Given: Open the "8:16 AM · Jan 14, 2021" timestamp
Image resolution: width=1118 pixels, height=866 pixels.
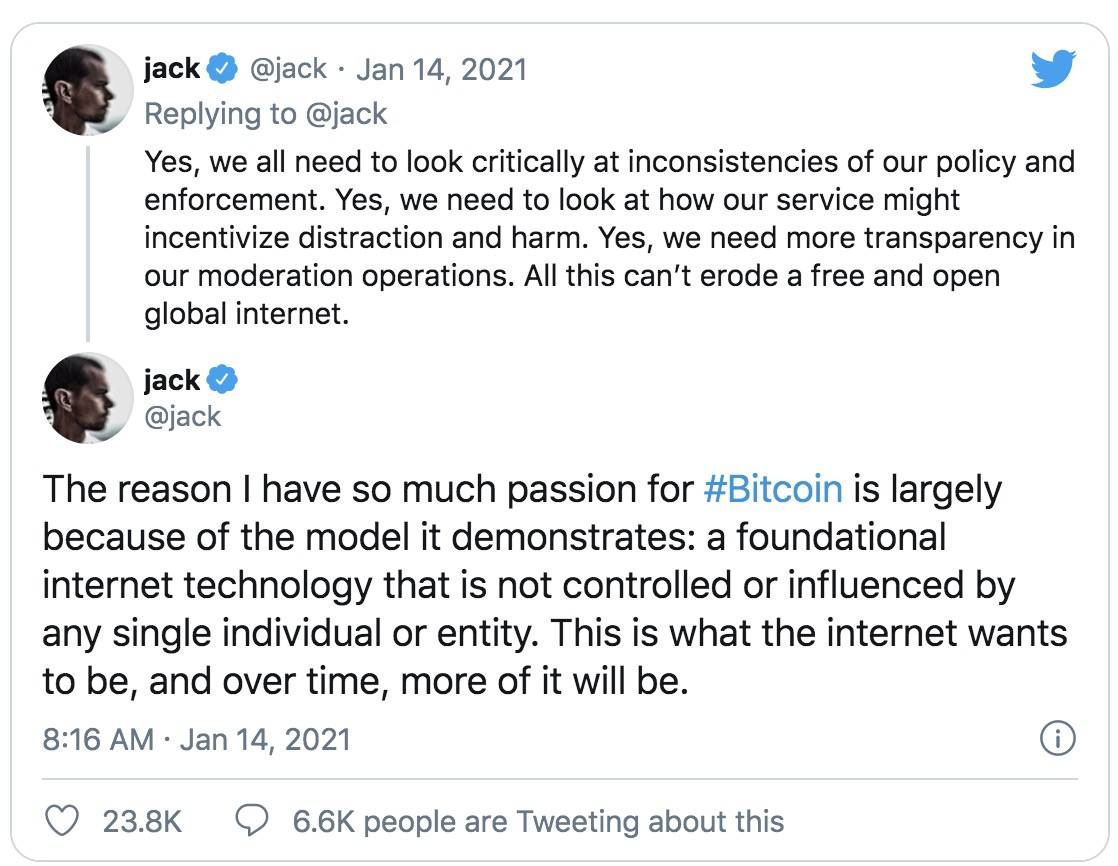Looking at the screenshot, I should (x=197, y=739).
